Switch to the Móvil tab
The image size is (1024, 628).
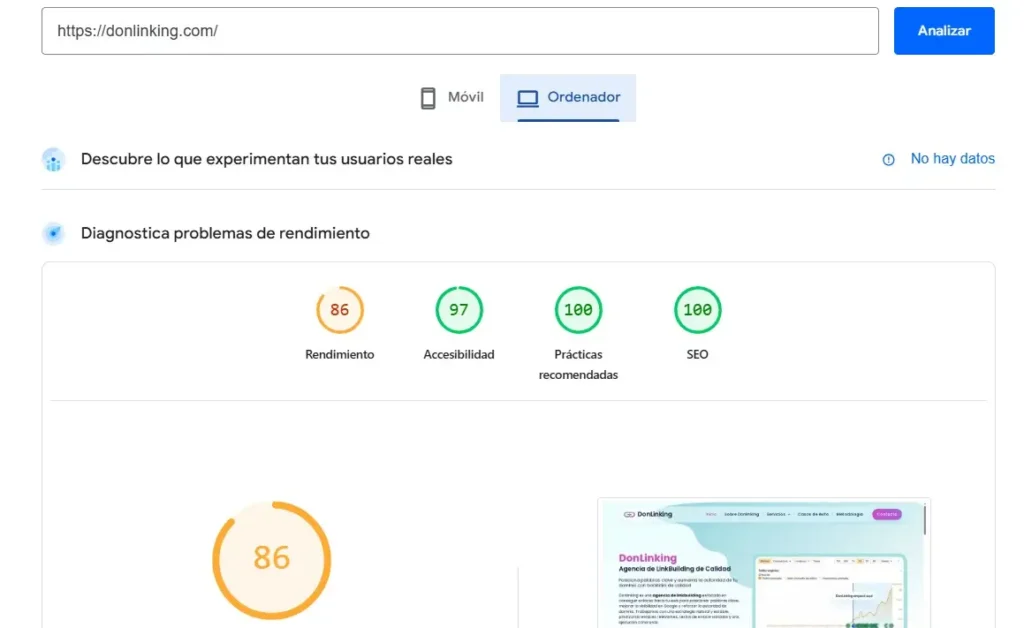click(x=452, y=98)
